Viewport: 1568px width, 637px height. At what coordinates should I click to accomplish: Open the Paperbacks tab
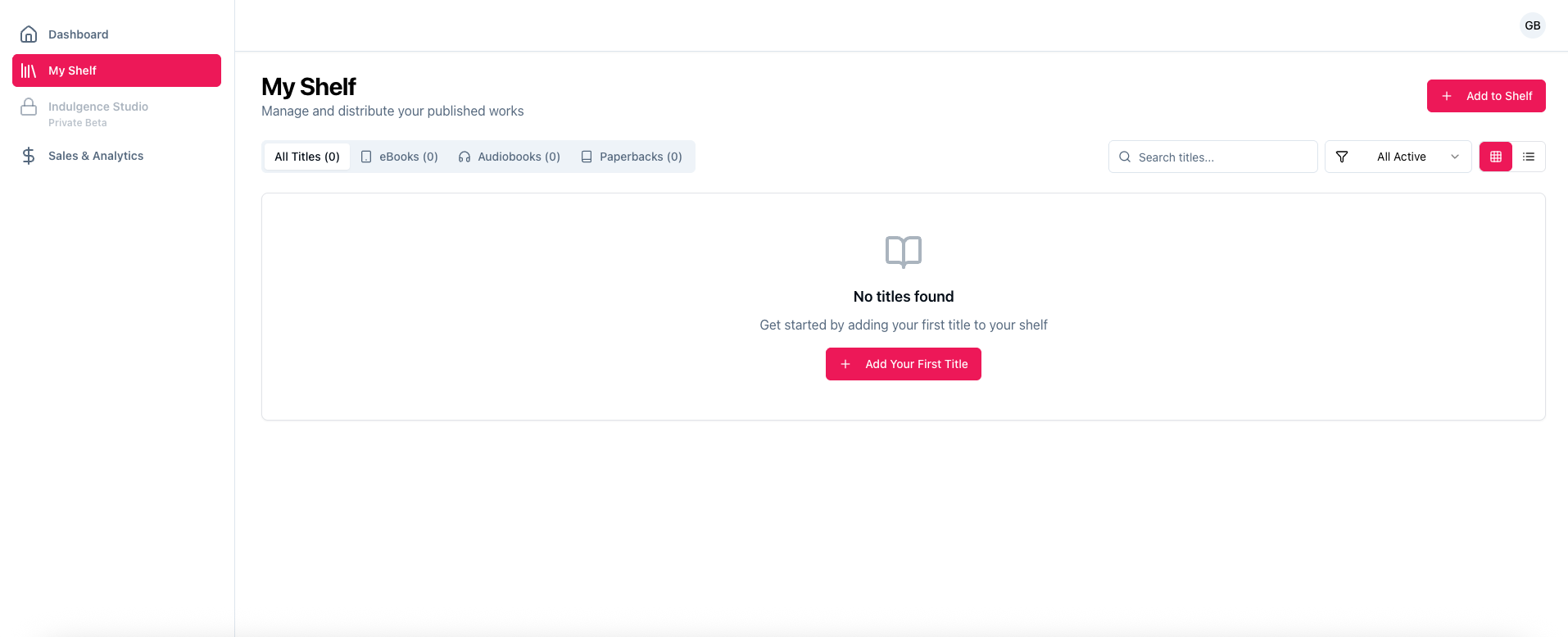coord(632,157)
